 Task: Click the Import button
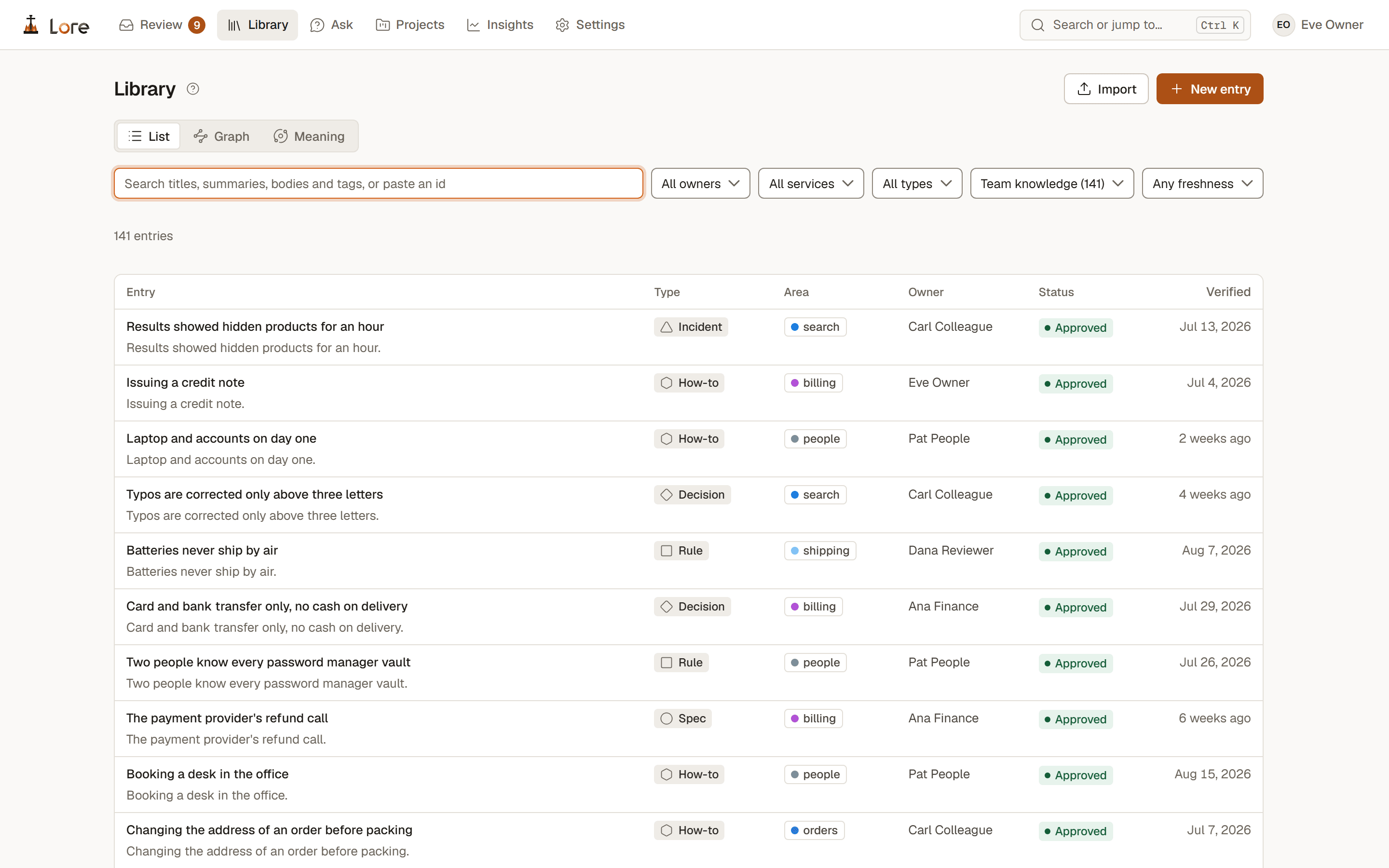pyautogui.click(x=1106, y=89)
